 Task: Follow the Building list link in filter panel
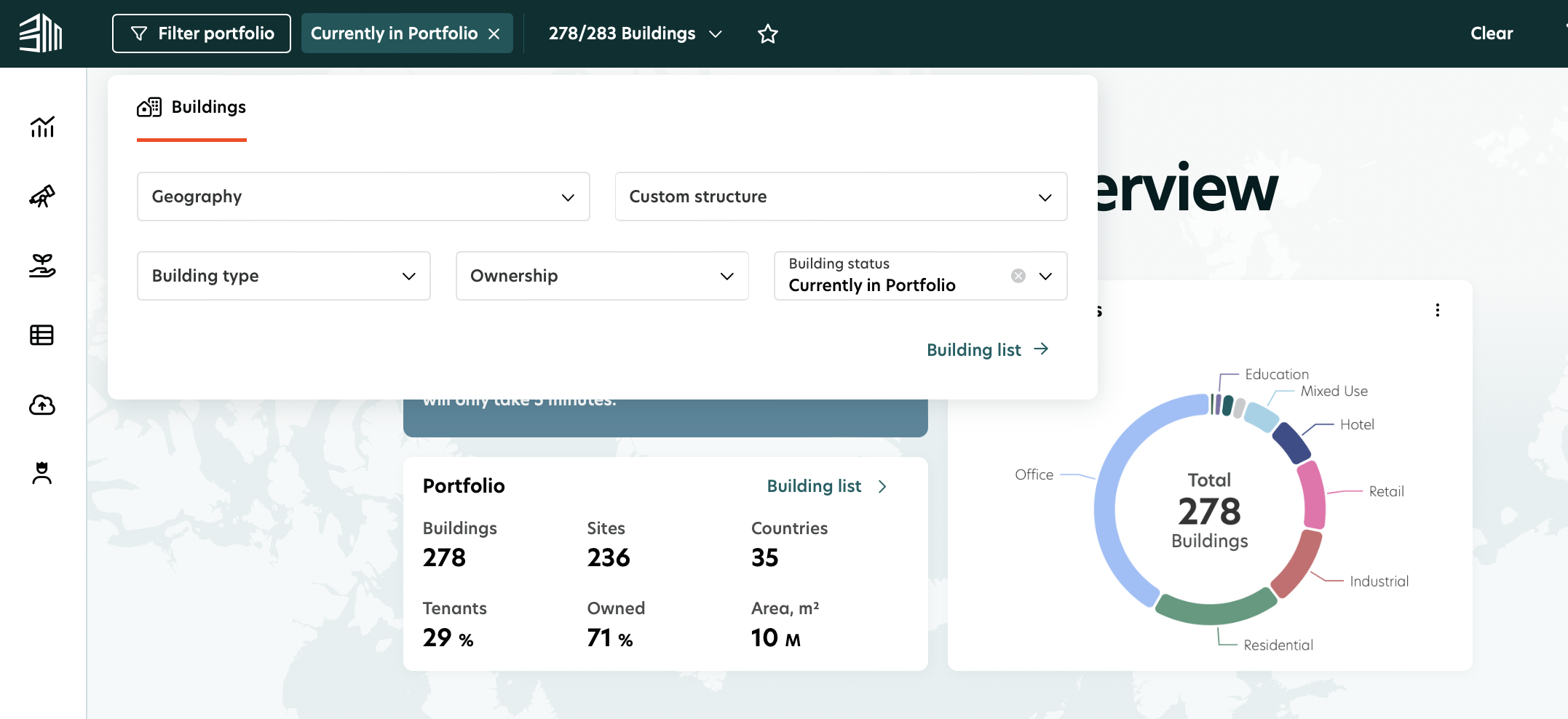[988, 350]
